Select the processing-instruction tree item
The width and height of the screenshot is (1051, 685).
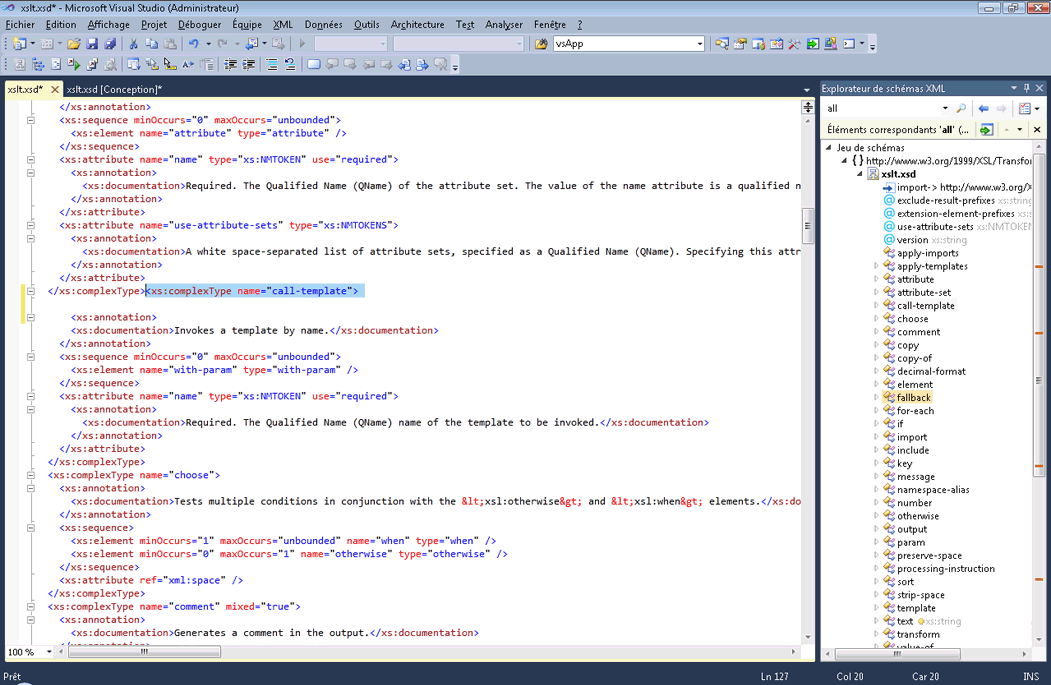click(x=946, y=568)
